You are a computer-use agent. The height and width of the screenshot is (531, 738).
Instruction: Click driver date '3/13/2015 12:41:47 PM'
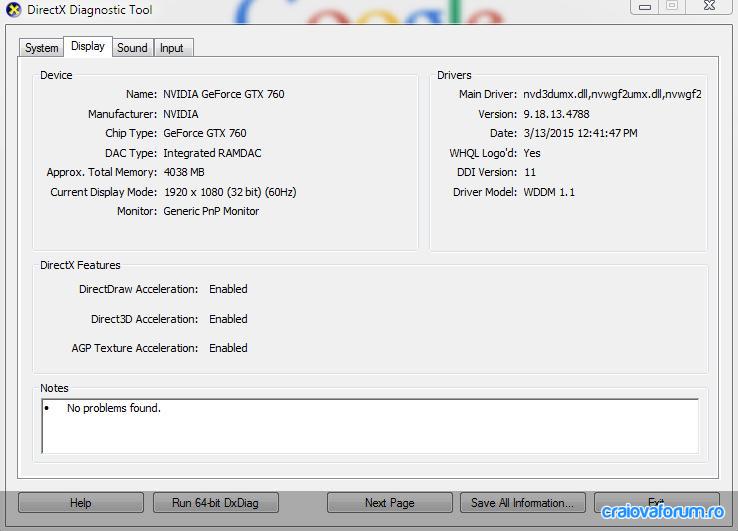click(x=580, y=133)
